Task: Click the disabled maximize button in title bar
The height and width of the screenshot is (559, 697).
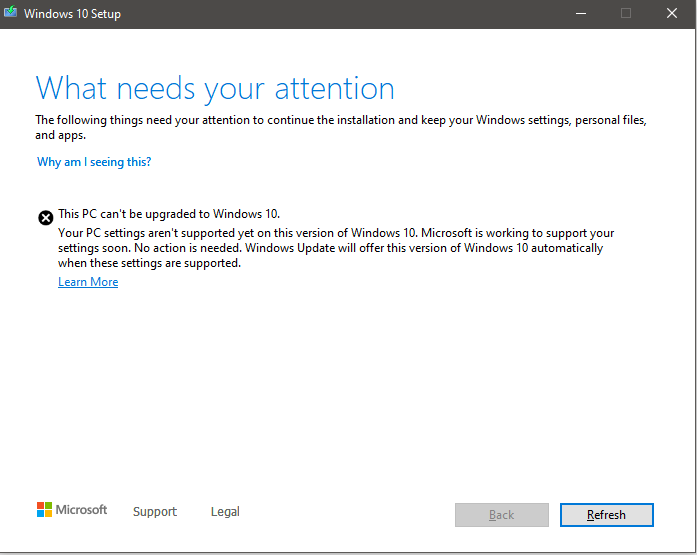Action: pos(626,13)
